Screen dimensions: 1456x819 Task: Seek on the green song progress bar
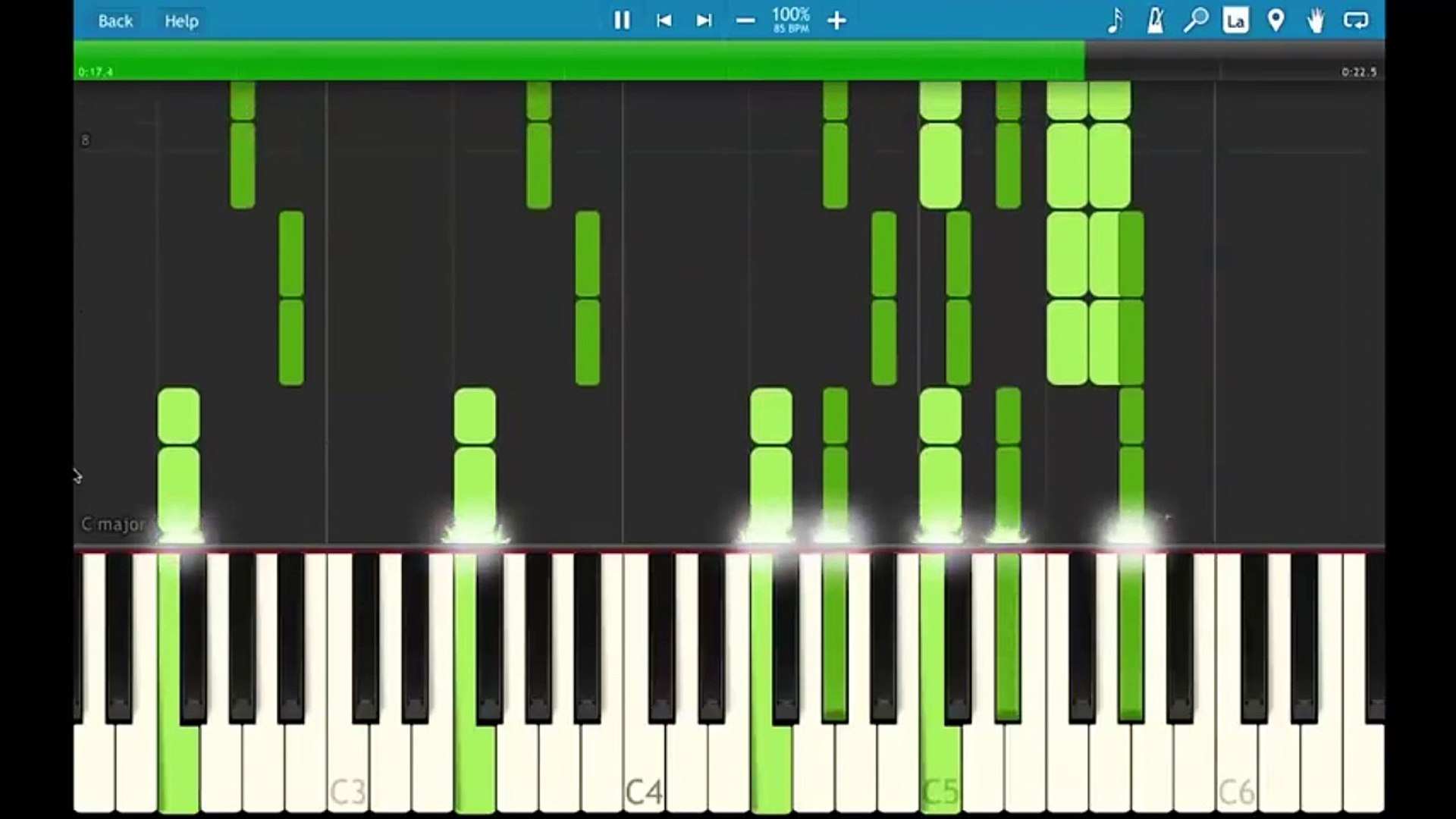576,61
